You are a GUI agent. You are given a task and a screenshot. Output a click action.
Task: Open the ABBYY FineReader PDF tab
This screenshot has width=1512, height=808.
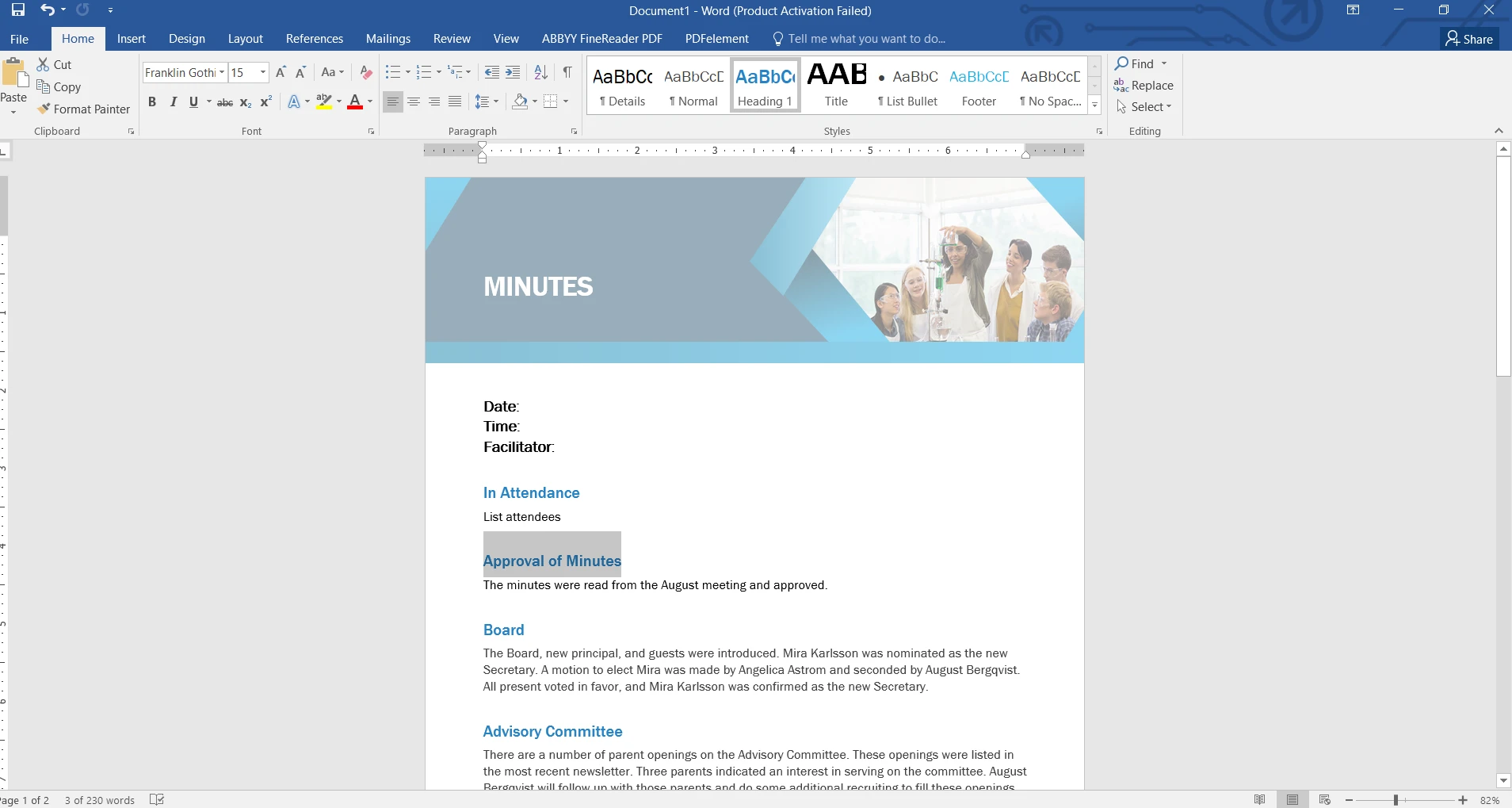point(602,39)
